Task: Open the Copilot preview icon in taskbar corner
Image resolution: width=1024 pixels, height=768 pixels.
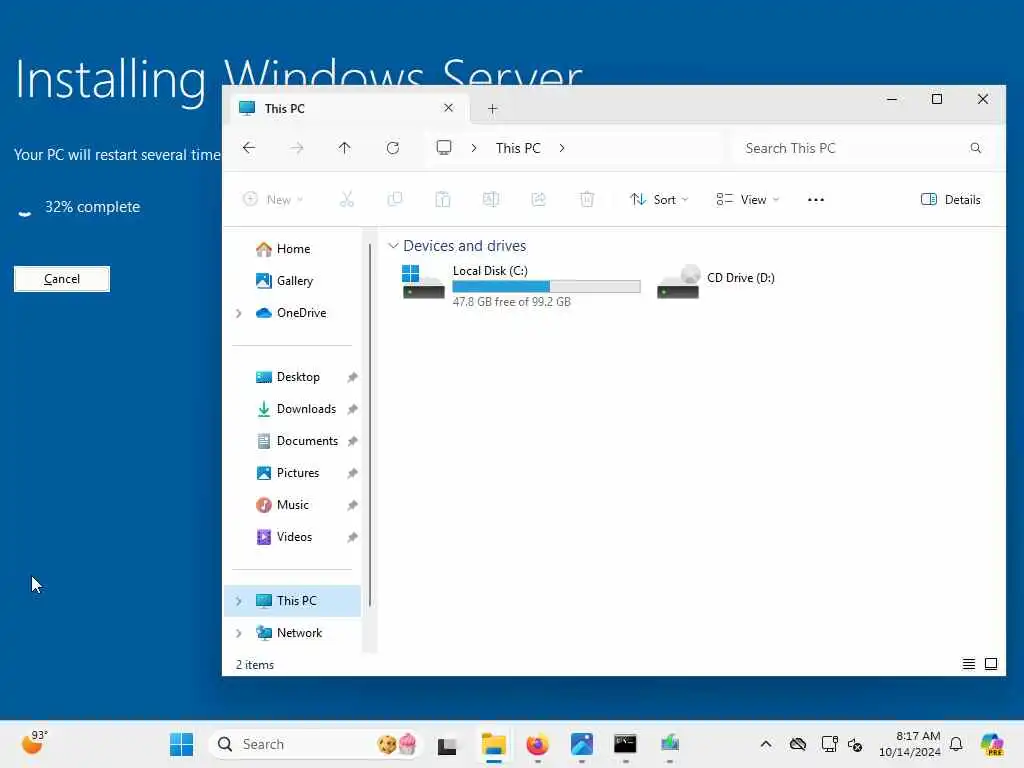Action: pos(992,744)
